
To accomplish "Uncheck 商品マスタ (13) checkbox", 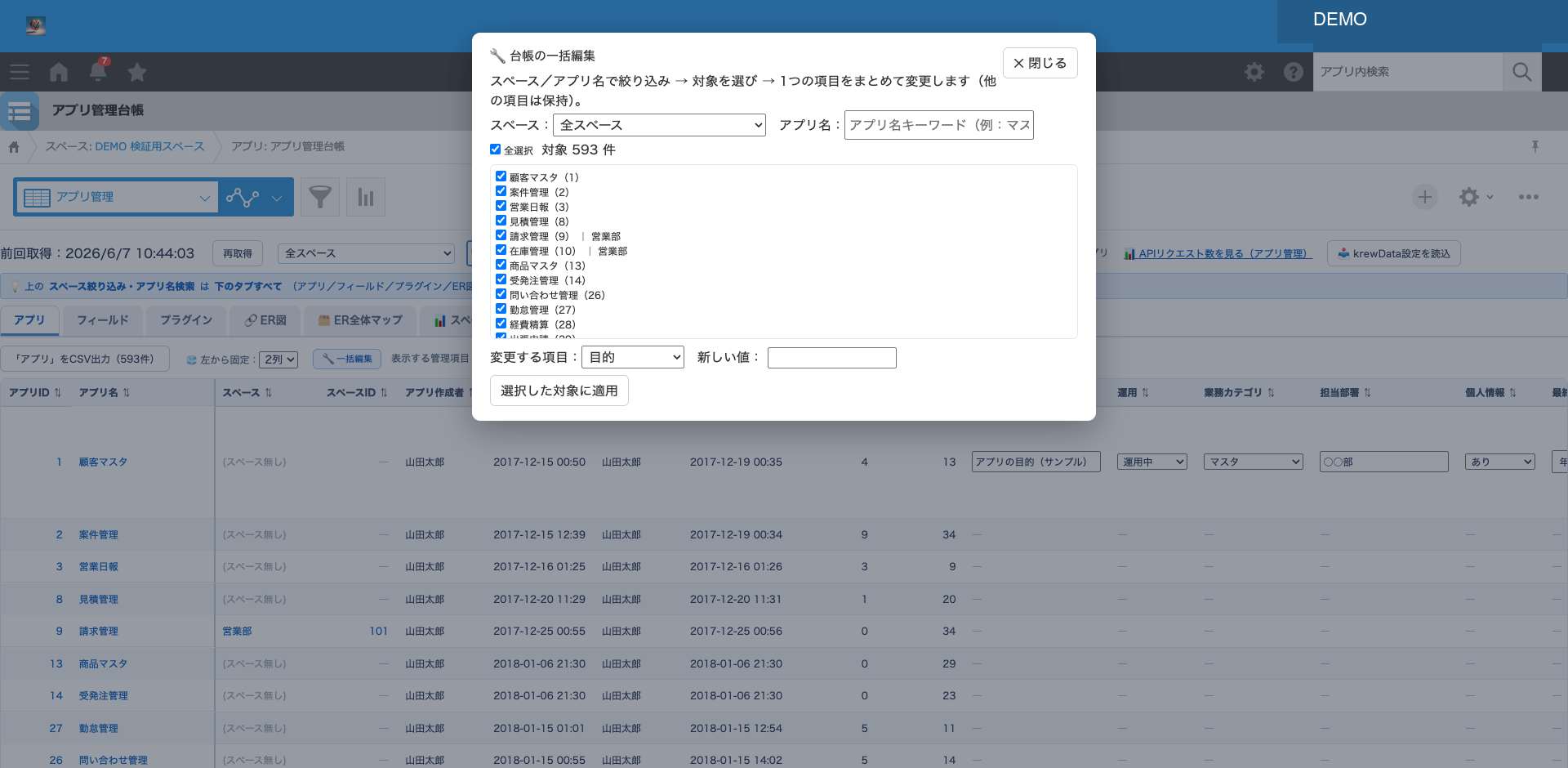I will 501,265.
